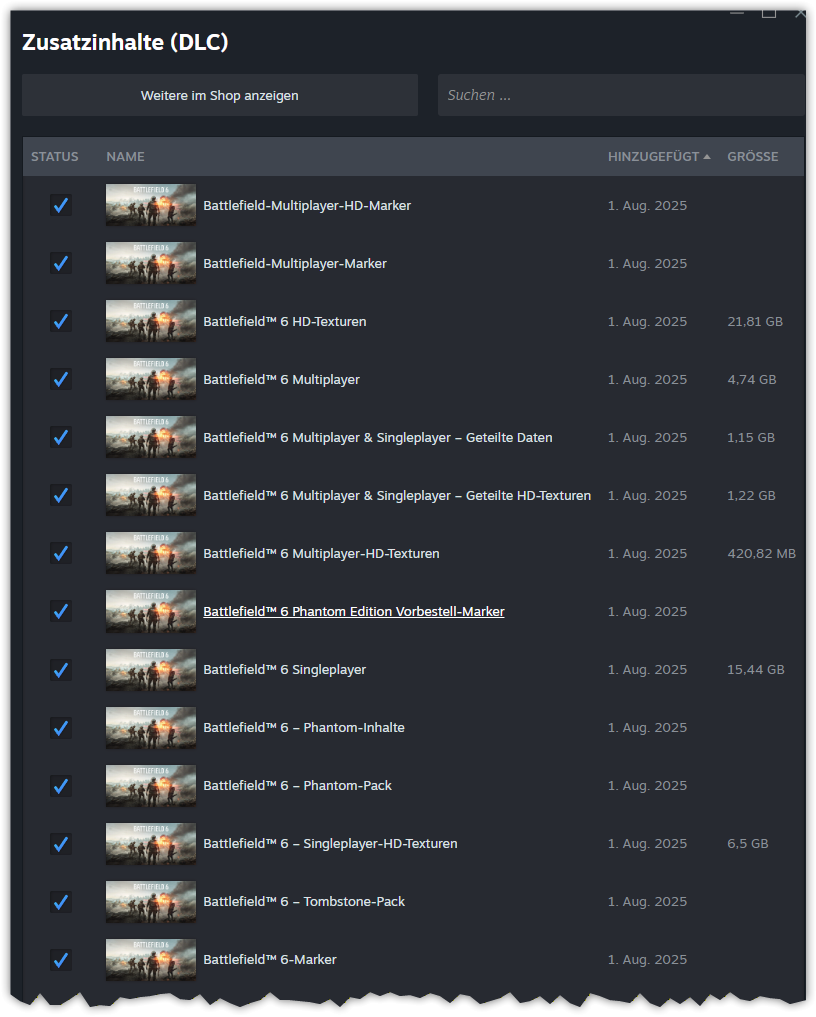Disable Battlefield 6 Multiplayer-HD-Texturen checkbox
816x1017 pixels.
click(61, 553)
